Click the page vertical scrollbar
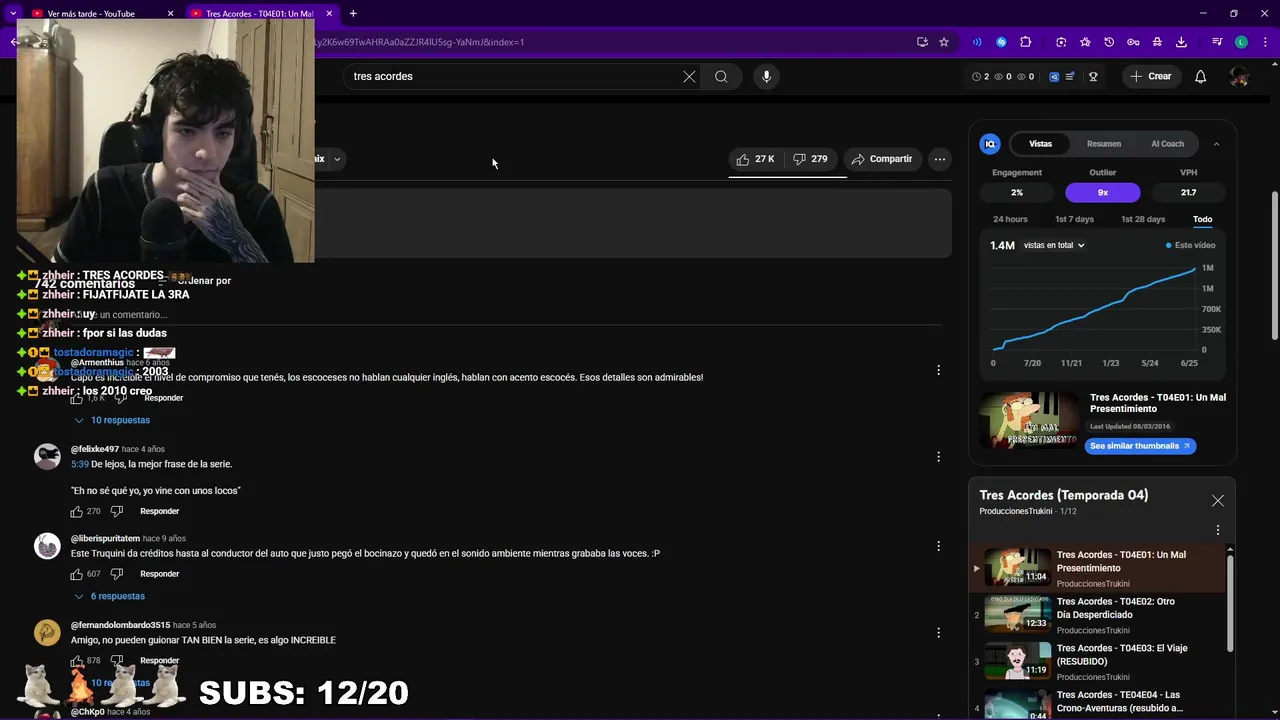 pos(1273,265)
